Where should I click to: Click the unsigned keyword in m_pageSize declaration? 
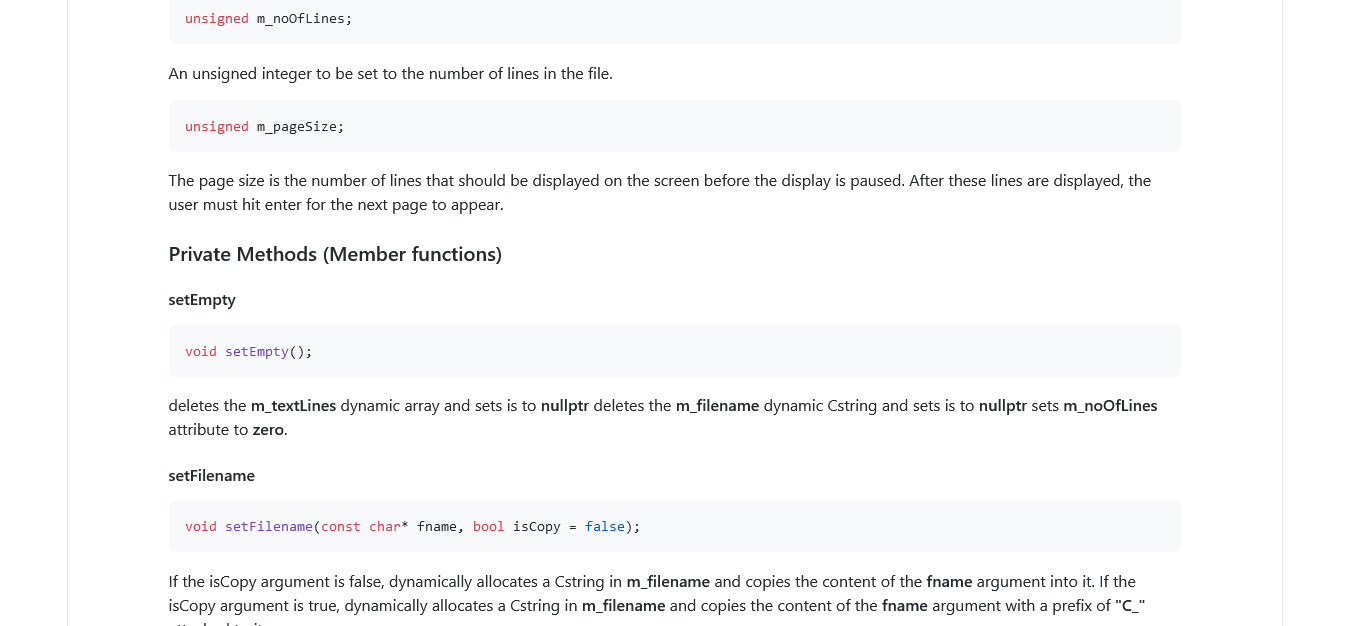pyautogui.click(x=216, y=126)
